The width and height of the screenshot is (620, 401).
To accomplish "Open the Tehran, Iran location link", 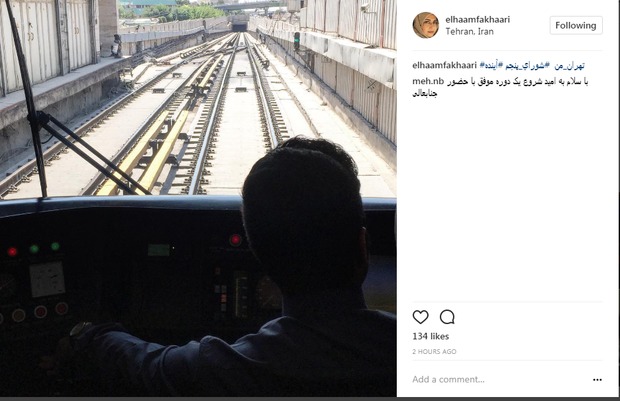I will (469, 32).
